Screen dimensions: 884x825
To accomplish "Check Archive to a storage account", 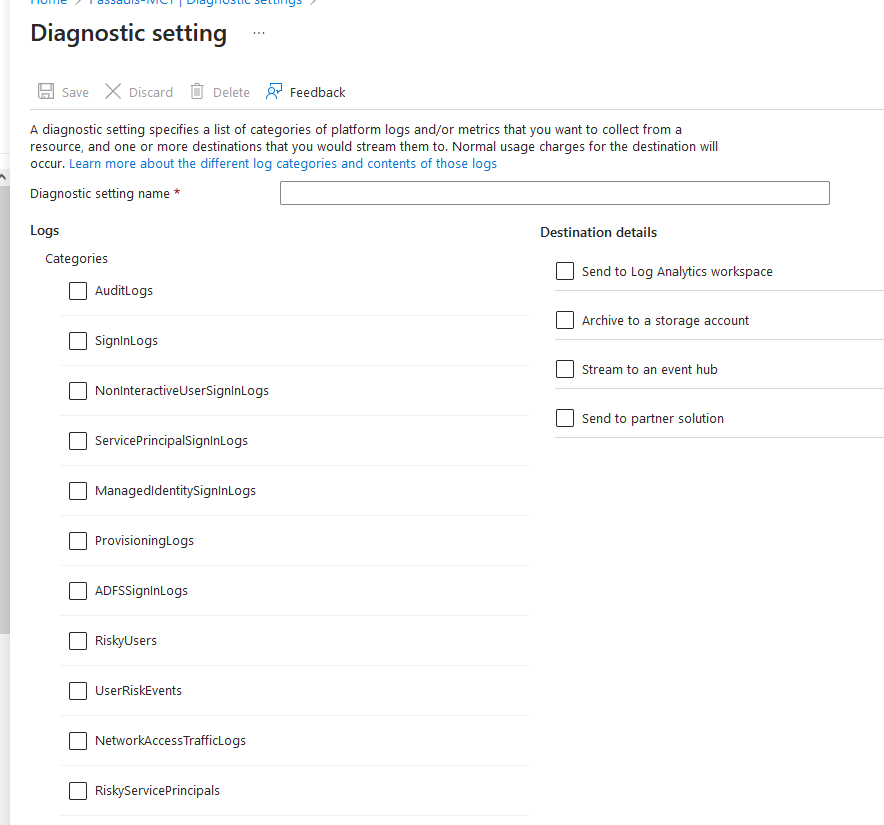I will [x=565, y=320].
